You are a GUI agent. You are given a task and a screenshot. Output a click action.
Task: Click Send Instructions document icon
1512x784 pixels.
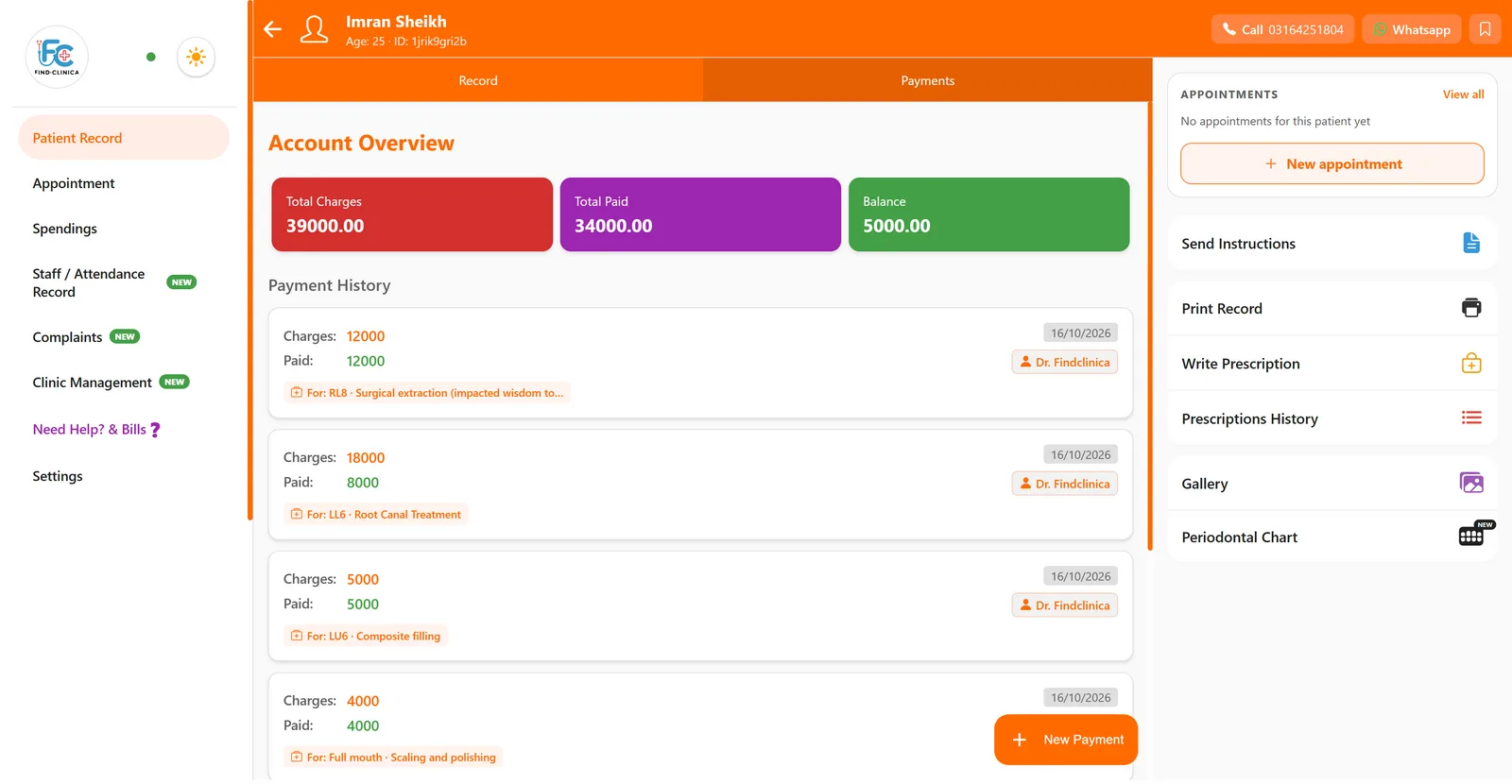[x=1471, y=243]
